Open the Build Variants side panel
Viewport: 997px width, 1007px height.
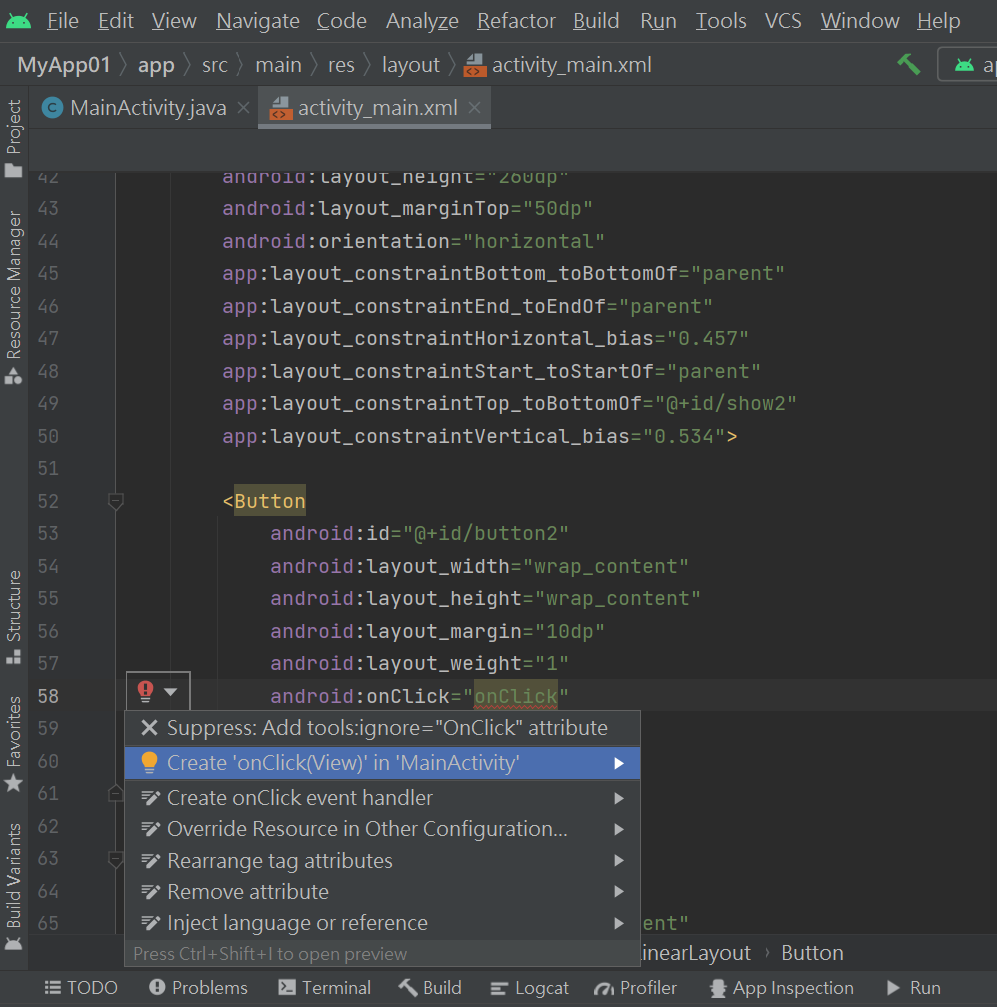click(13, 886)
